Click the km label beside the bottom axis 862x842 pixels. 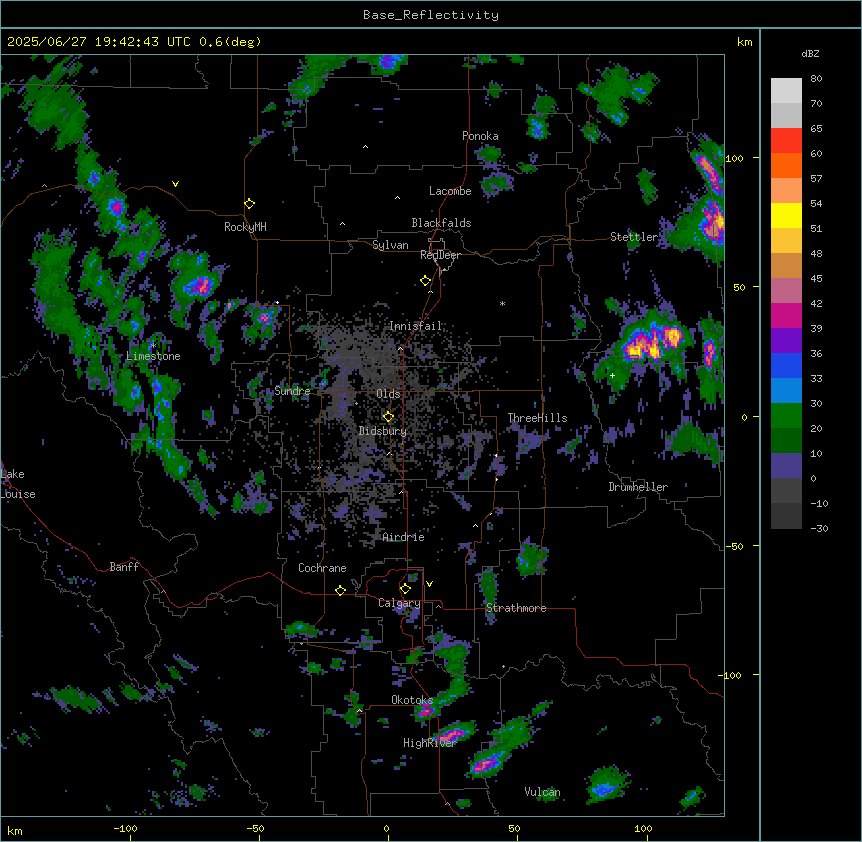15,830
